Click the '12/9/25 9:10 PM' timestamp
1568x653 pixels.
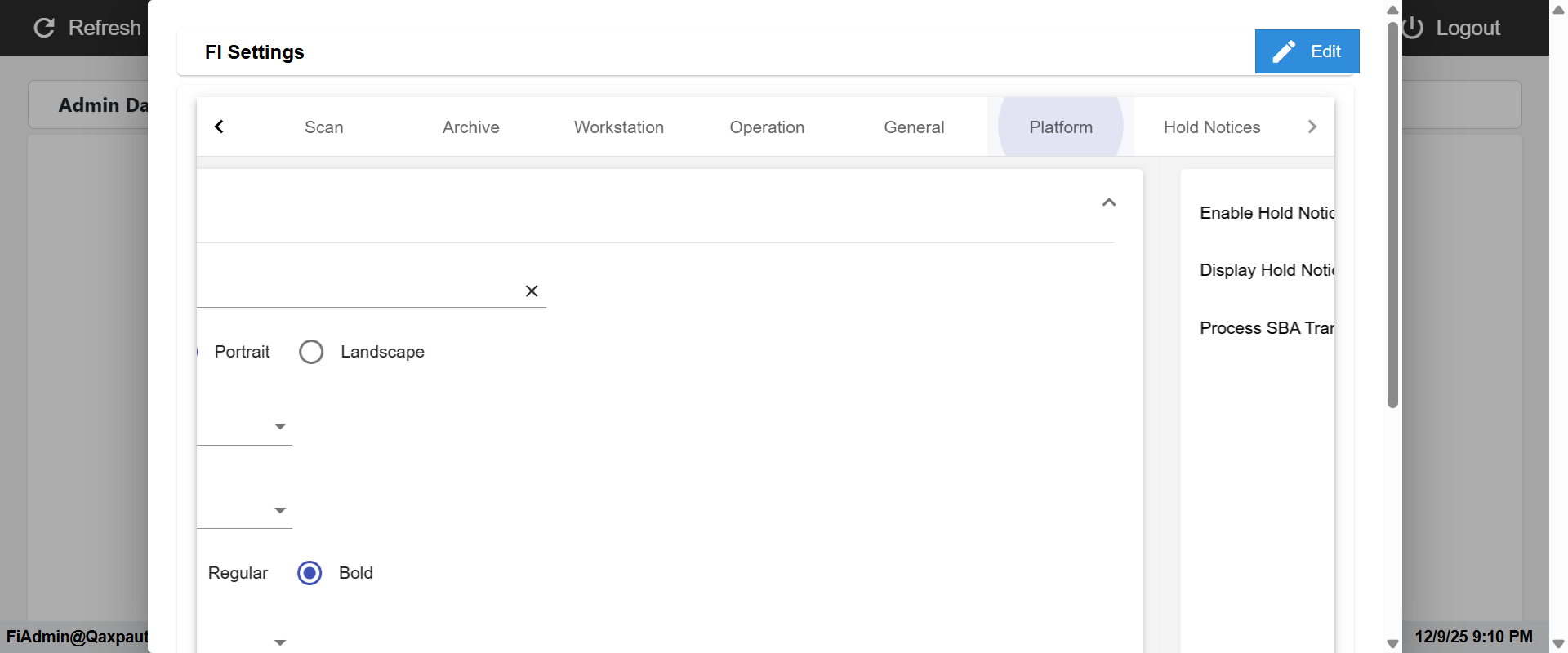pyautogui.click(x=1474, y=637)
